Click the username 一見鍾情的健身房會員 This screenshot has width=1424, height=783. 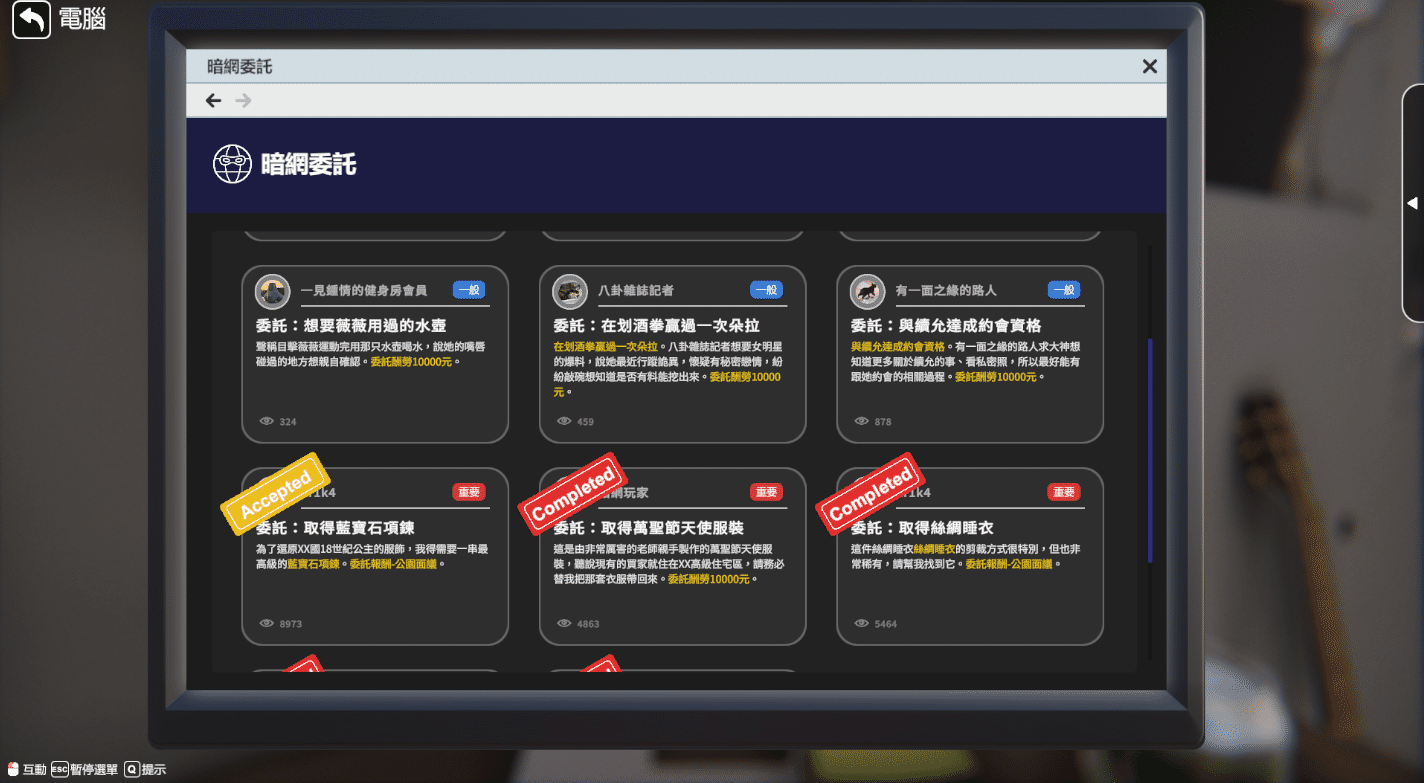364,291
